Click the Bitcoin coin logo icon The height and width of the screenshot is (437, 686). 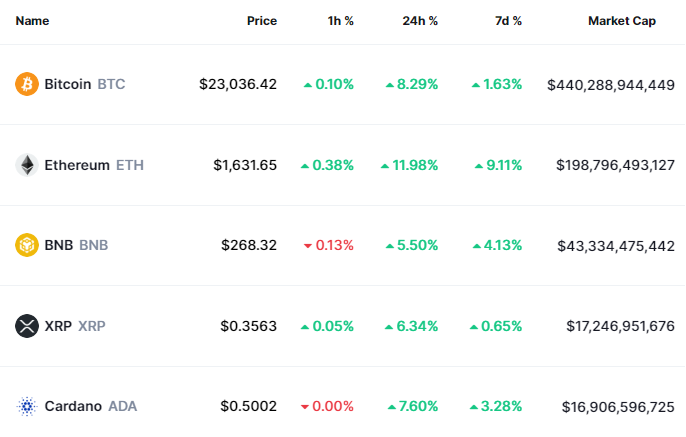pyautogui.click(x=27, y=85)
